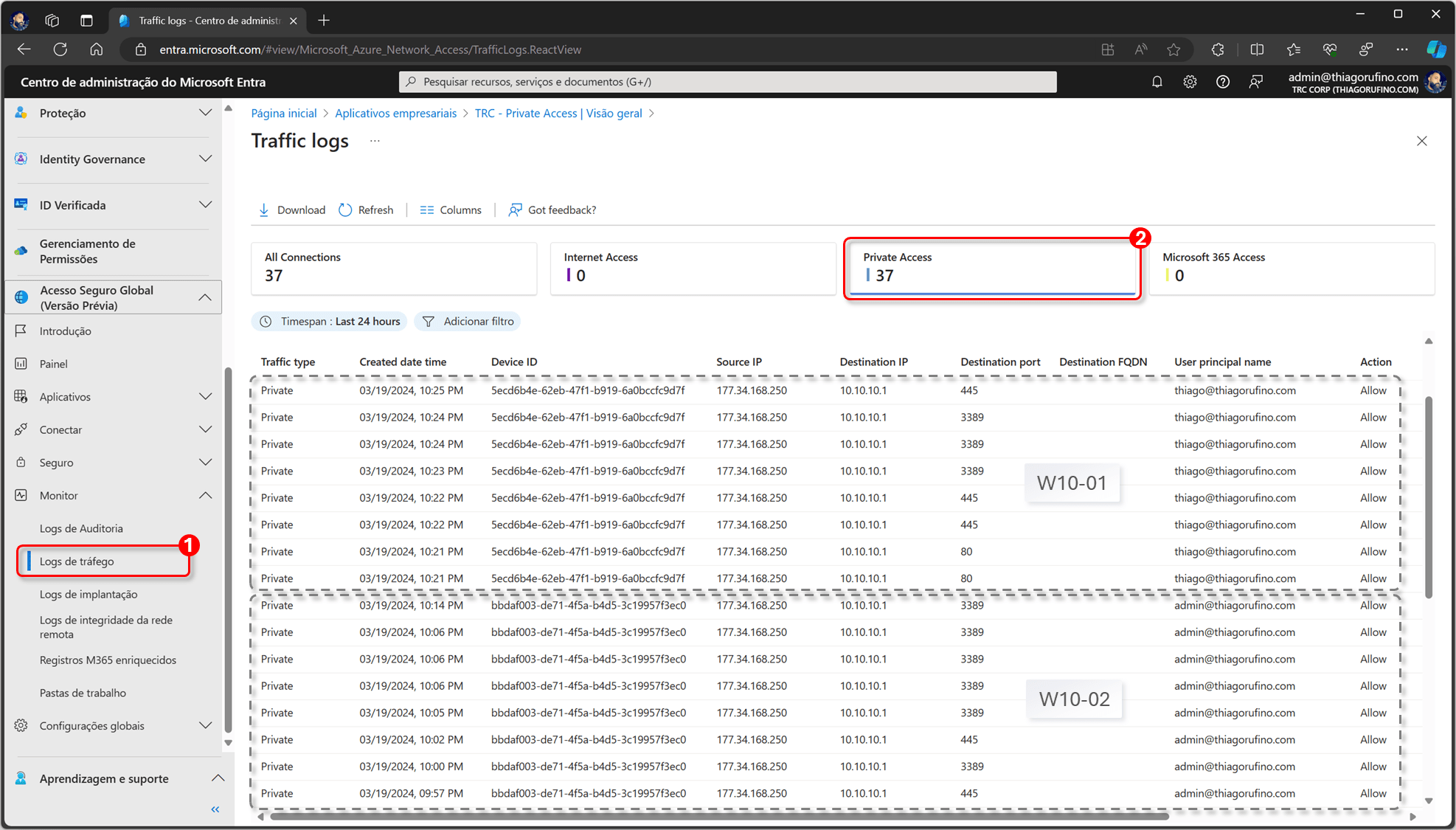This screenshot has height=830, width=1456.
Task: Open the feedback person icon in header
Action: pos(1255,82)
